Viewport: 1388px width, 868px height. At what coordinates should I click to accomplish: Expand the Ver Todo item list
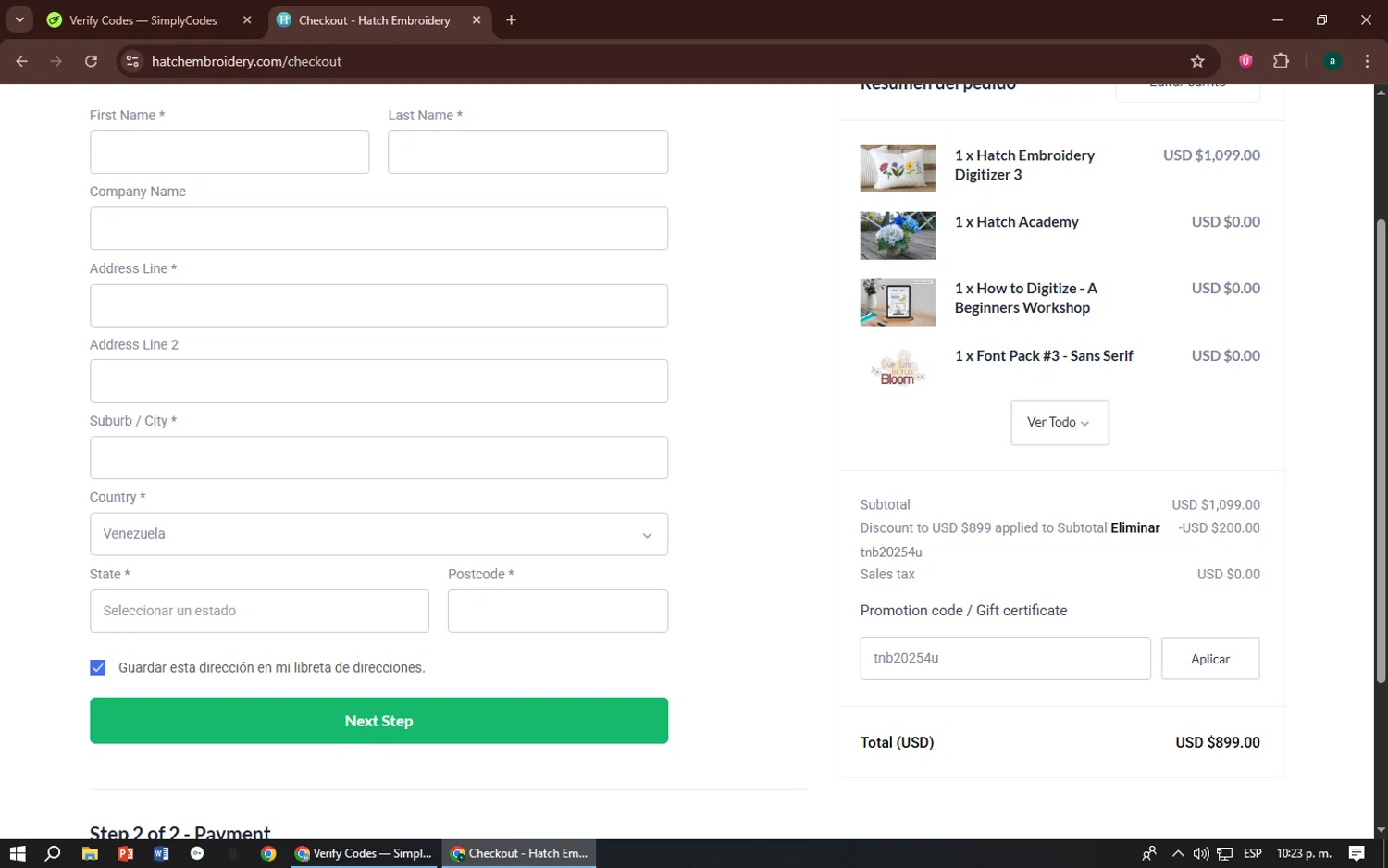click(x=1060, y=422)
